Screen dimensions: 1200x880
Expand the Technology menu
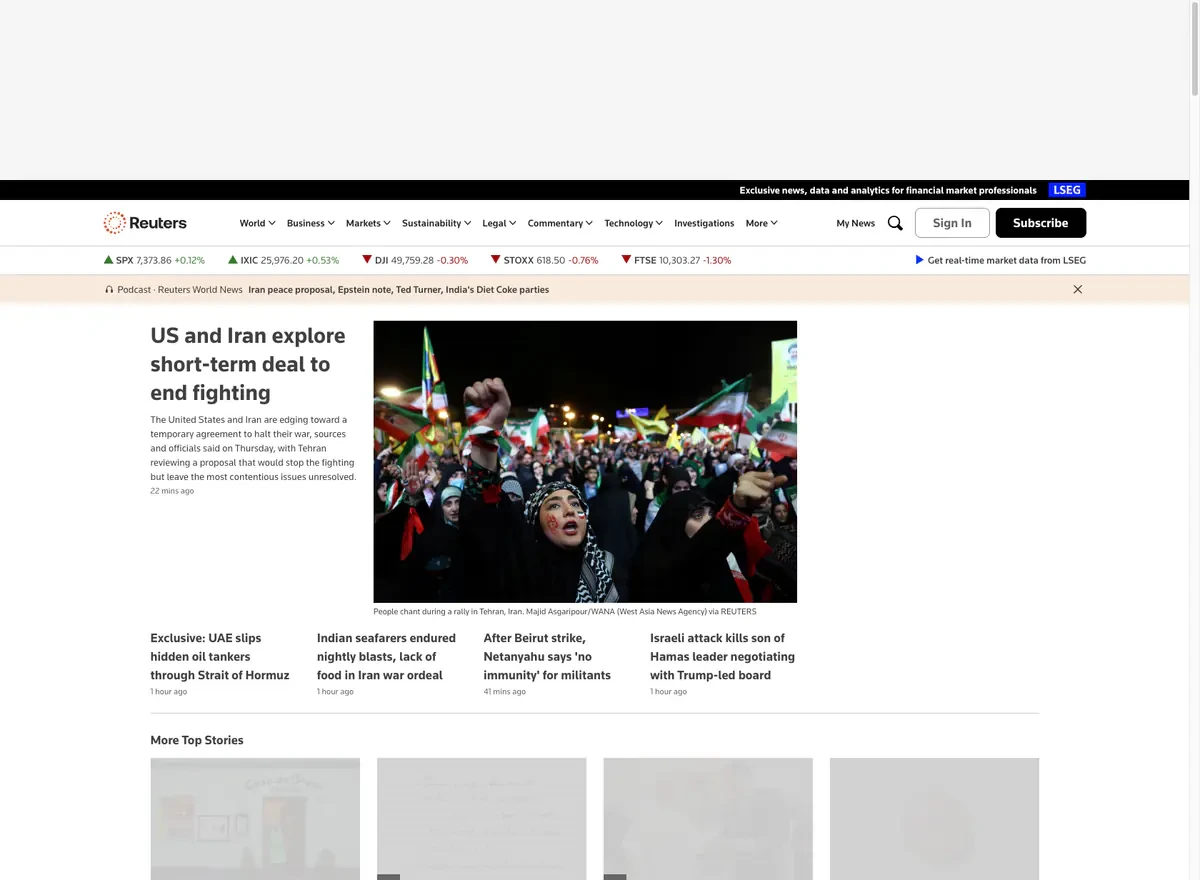[x=634, y=223]
